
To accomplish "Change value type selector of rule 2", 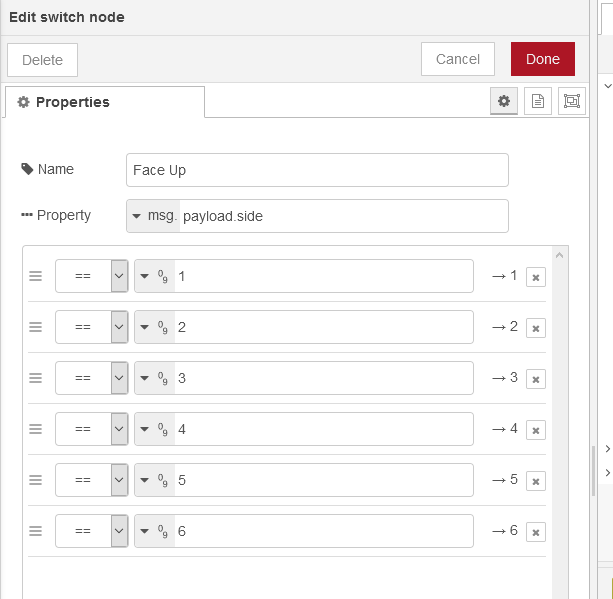I will pos(155,327).
